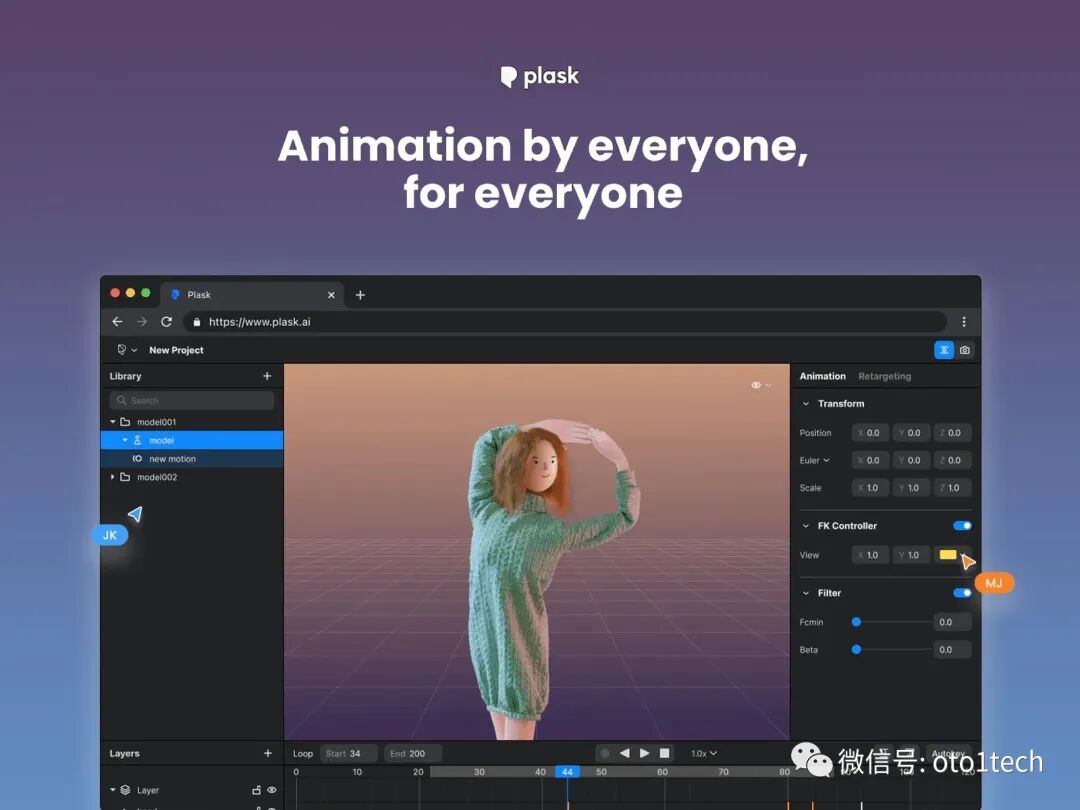Click the Scale Z value field
Image resolution: width=1080 pixels, height=810 pixels.
coord(953,488)
